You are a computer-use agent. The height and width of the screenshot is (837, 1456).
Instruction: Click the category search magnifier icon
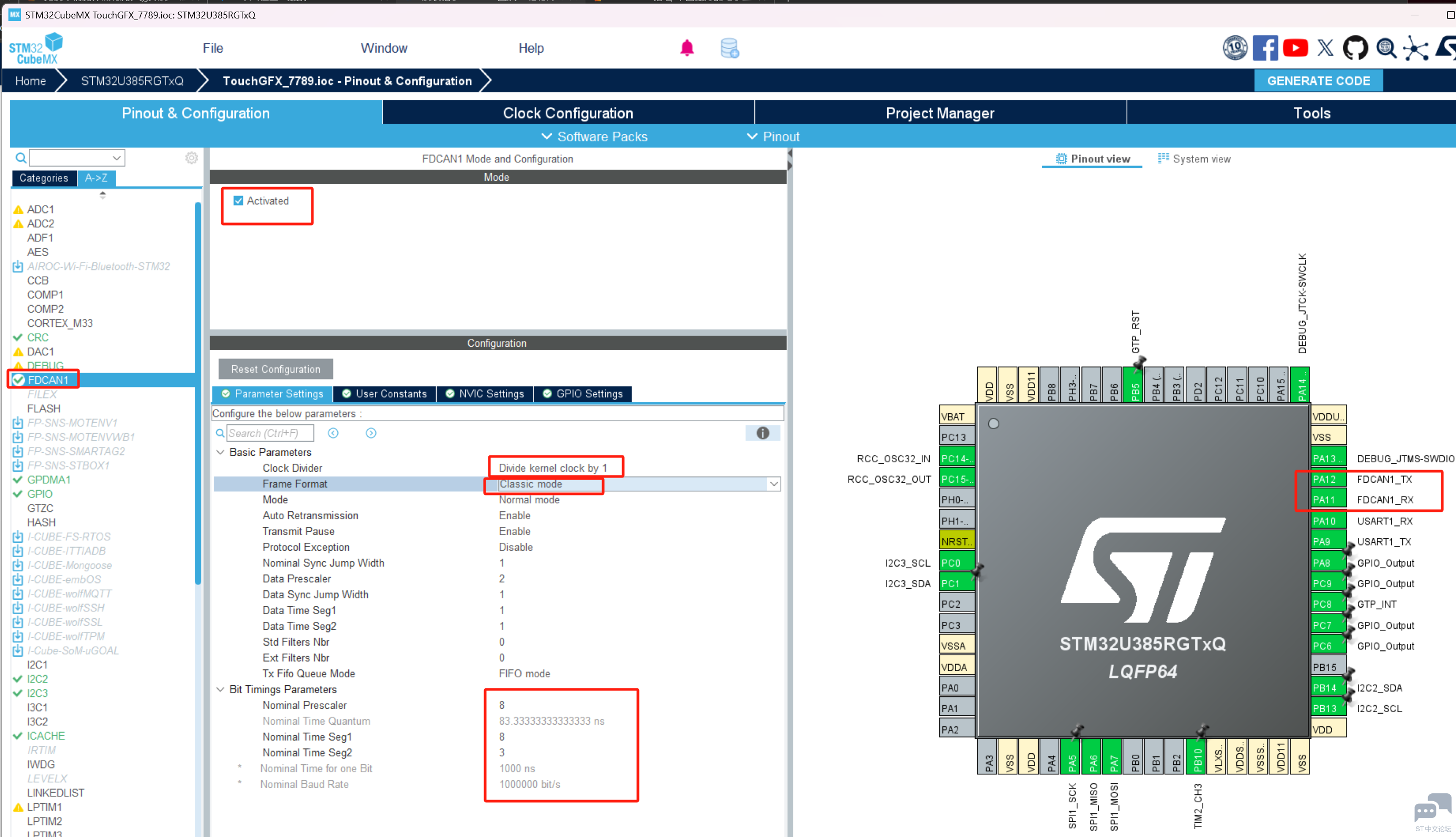coord(21,158)
